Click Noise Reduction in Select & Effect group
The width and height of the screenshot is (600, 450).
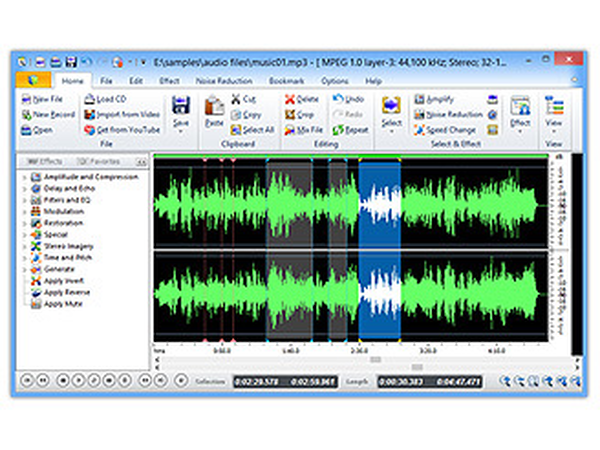(448, 114)
